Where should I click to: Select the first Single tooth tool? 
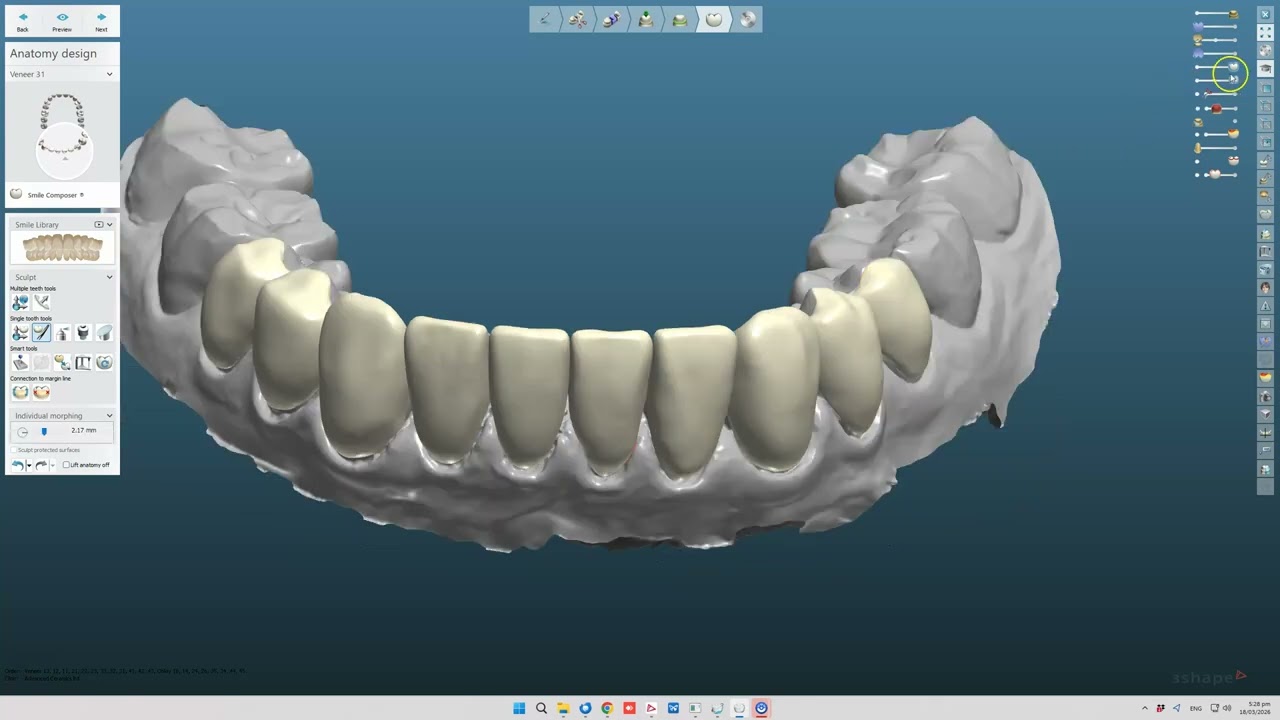click(x=20, y=333)
